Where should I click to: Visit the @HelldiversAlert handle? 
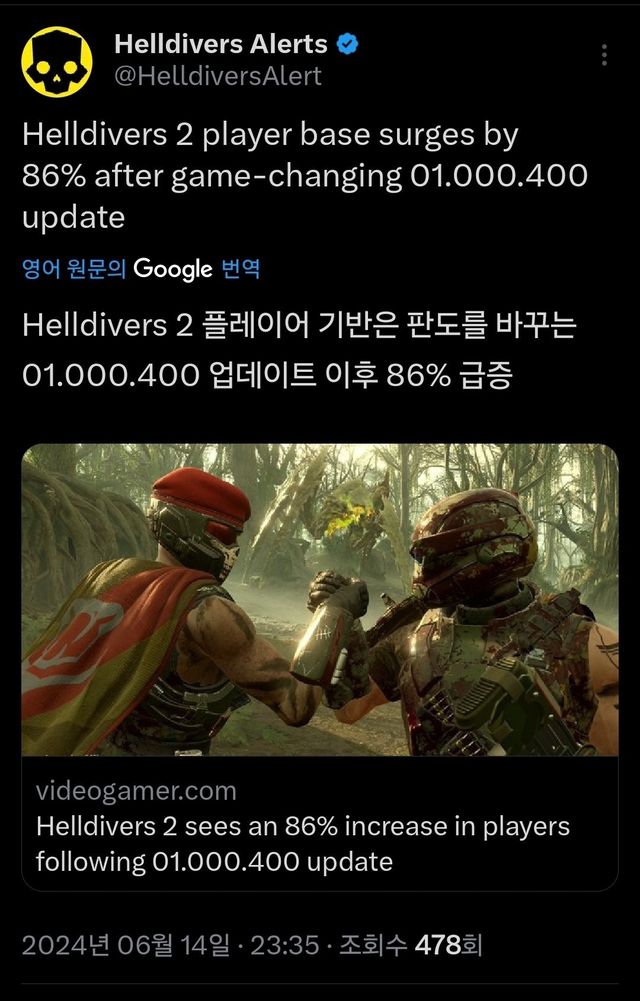pyautogui.click(x=218, y=76)
